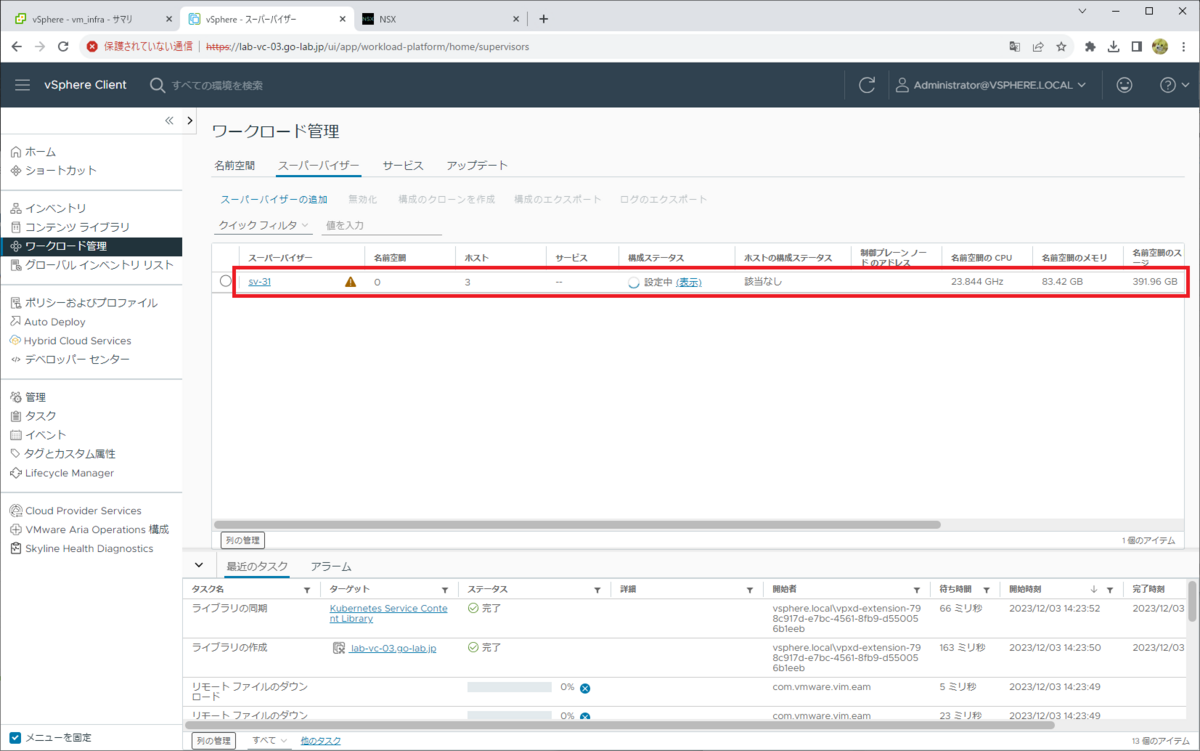The height and width of the screenshot is (751, 1200).
Task: Open Kubernetes Service Content Library link
Action: [x=389, y=613]
